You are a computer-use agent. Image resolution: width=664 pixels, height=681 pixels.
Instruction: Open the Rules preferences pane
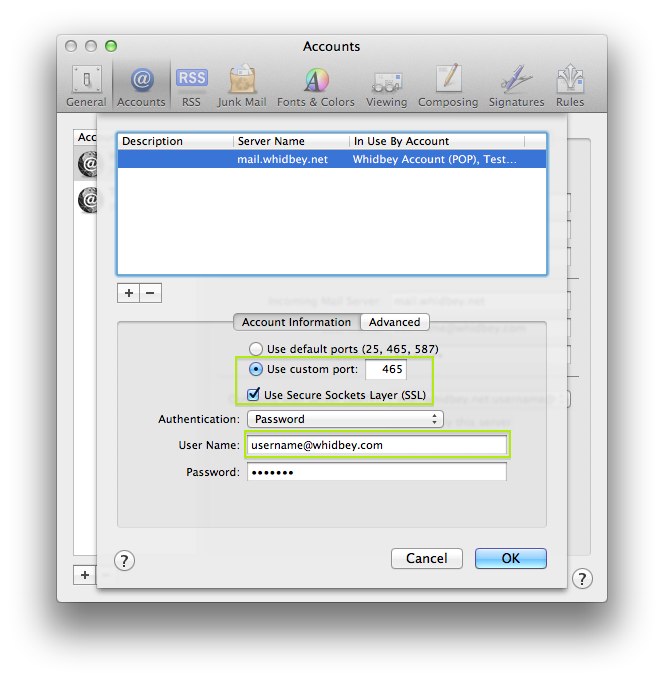[x=570, y=86]
